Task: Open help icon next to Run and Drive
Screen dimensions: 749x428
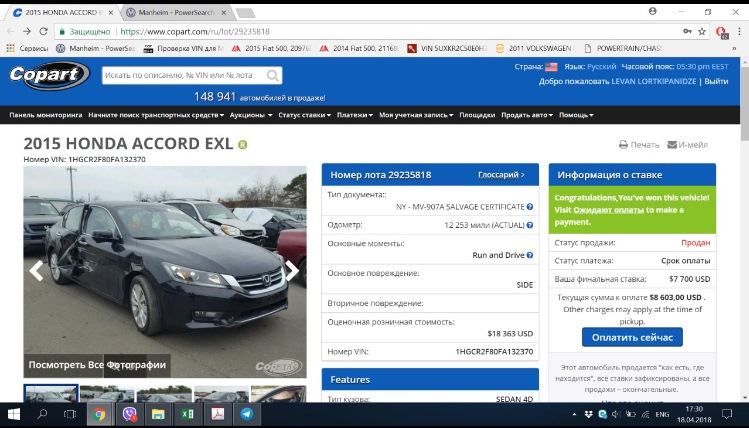Action: [530, 255]
